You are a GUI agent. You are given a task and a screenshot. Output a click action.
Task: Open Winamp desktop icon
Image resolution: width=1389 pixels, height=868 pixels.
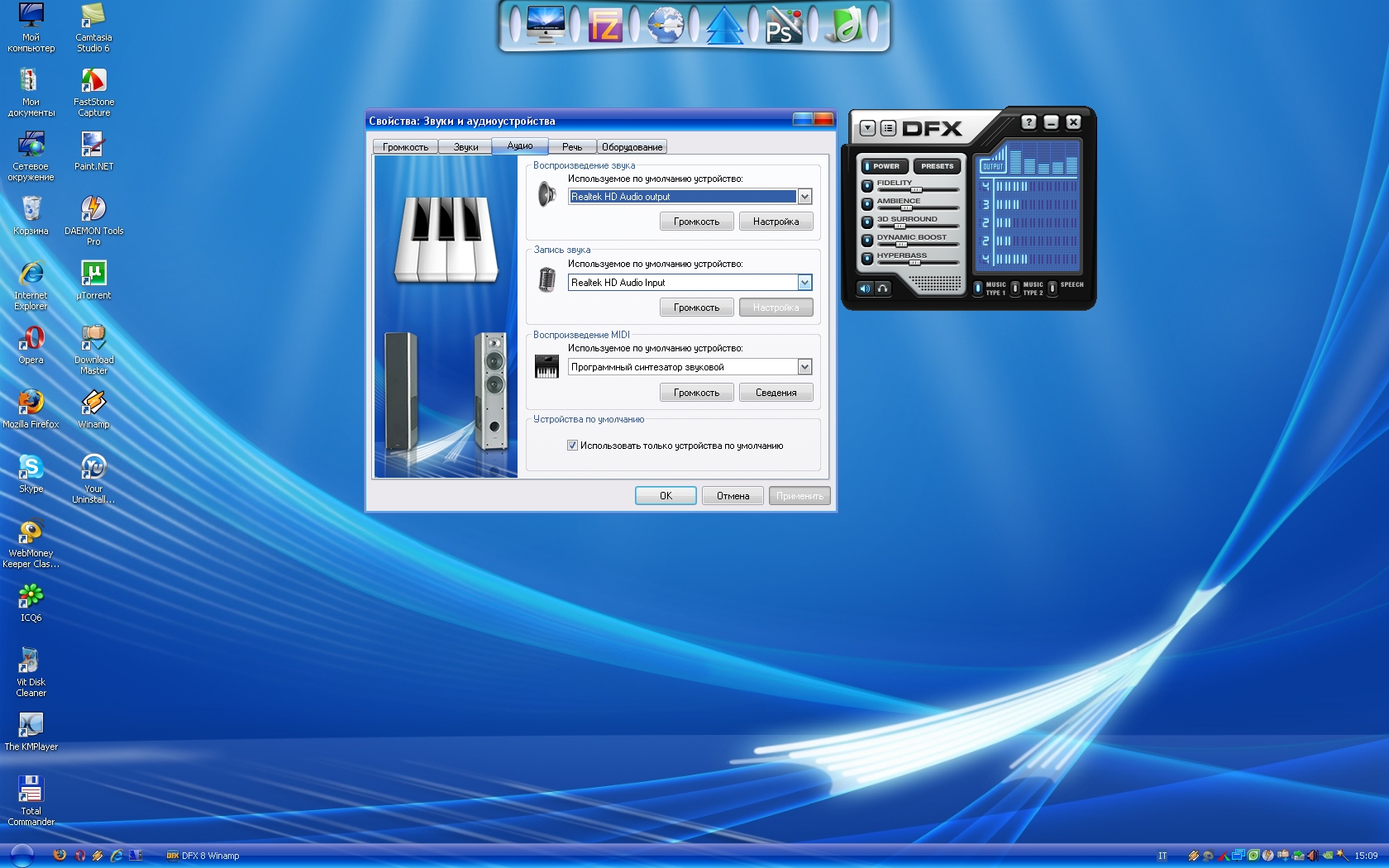[x=93, y=409]
